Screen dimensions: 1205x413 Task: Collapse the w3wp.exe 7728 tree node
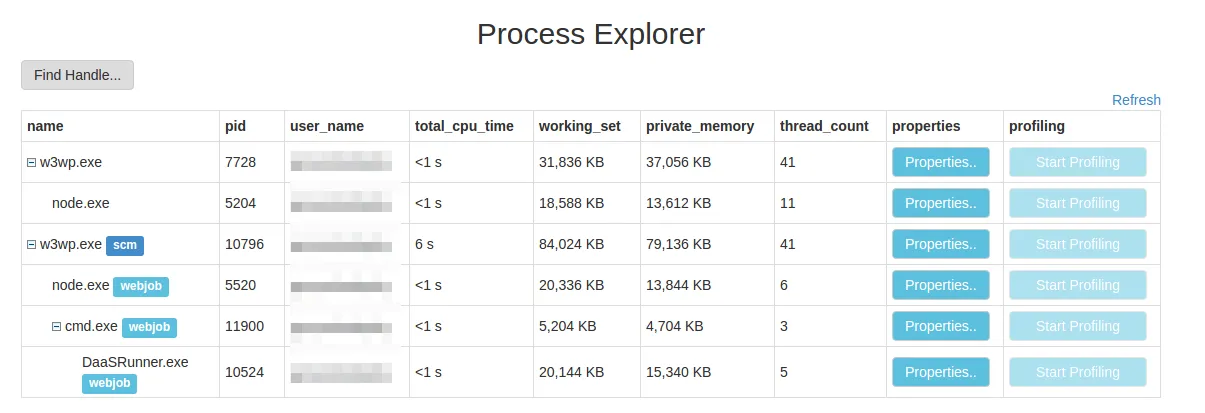pos(32,162)
